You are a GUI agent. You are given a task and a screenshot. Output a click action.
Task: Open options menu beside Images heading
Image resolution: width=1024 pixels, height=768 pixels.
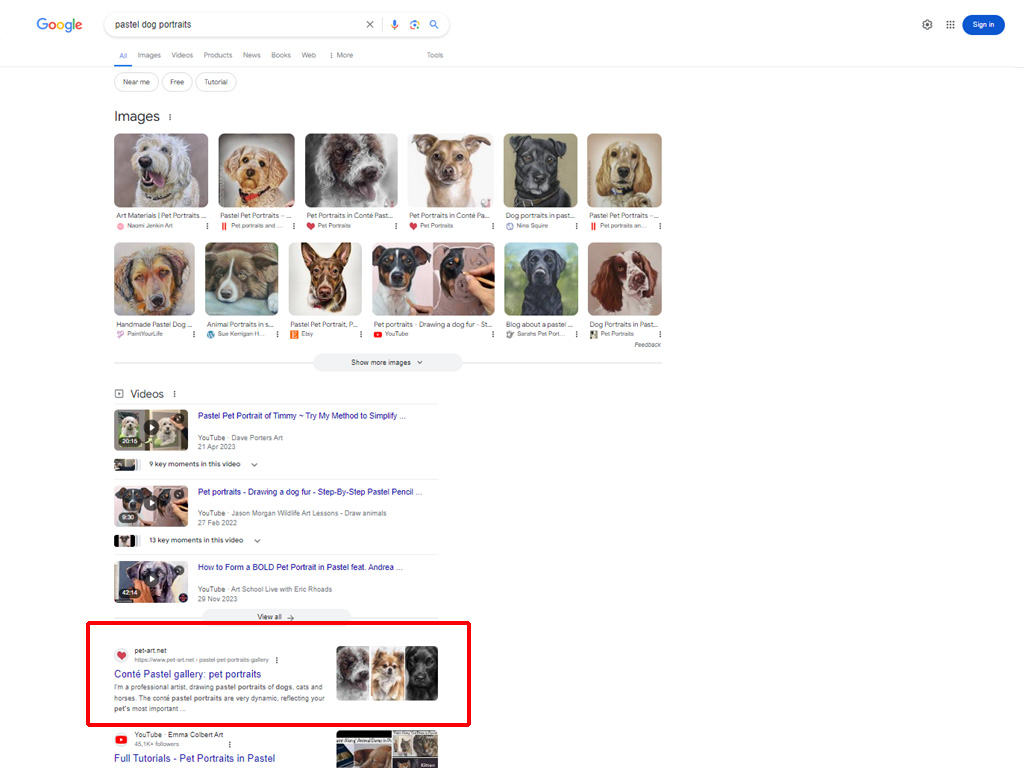pyautogui.click(x=170, y=117)
